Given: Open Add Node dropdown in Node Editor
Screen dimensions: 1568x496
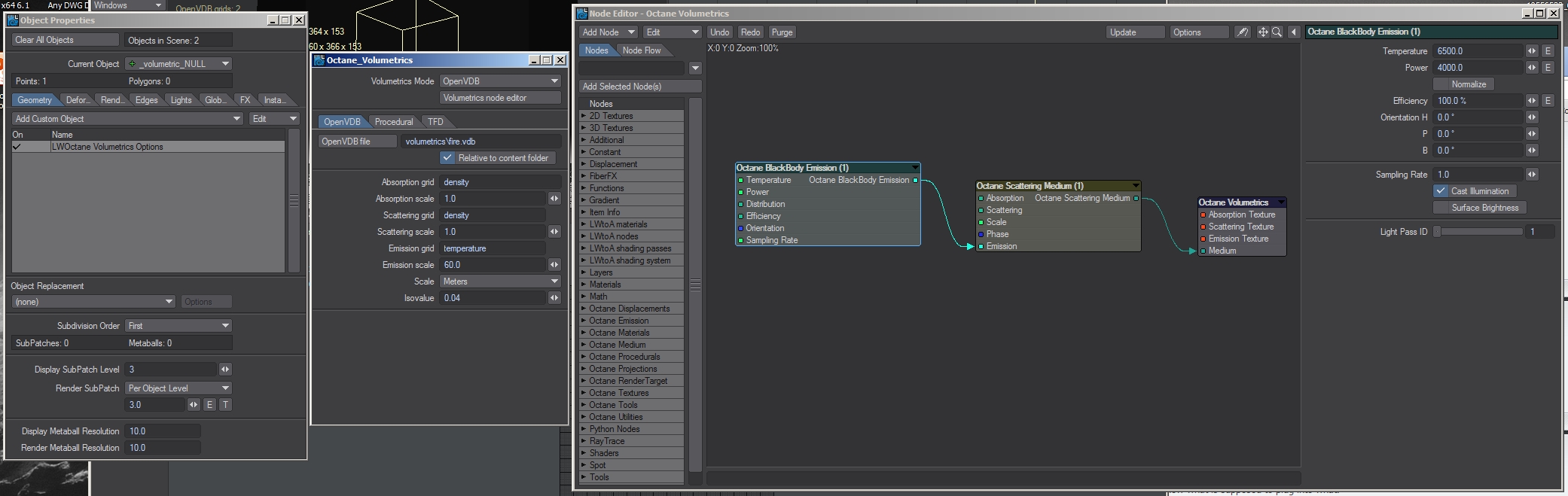Looking at the screenshot, I should coord(609,32).
